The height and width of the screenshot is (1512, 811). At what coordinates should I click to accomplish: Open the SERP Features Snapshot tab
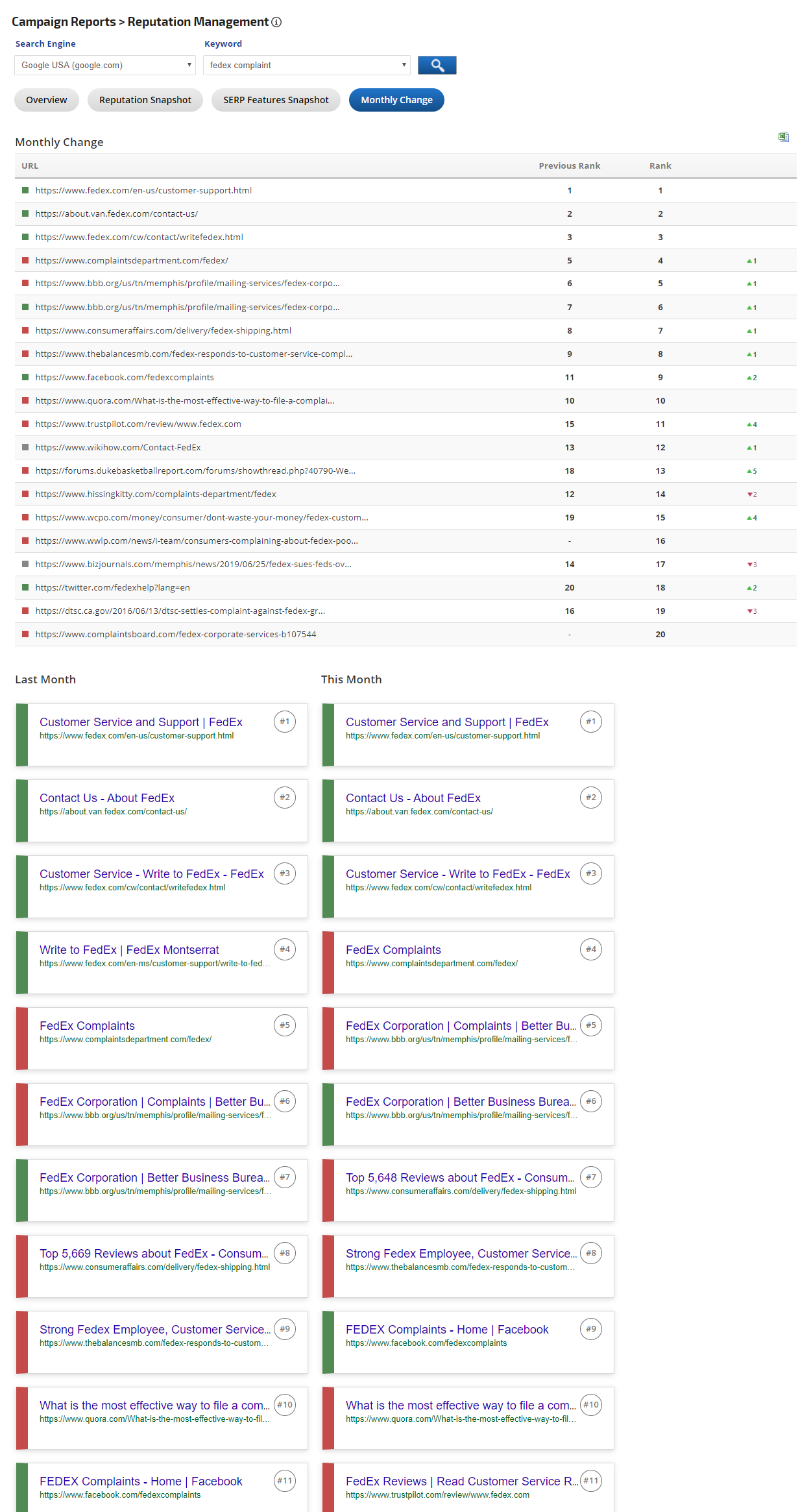[x=276, y=100]
